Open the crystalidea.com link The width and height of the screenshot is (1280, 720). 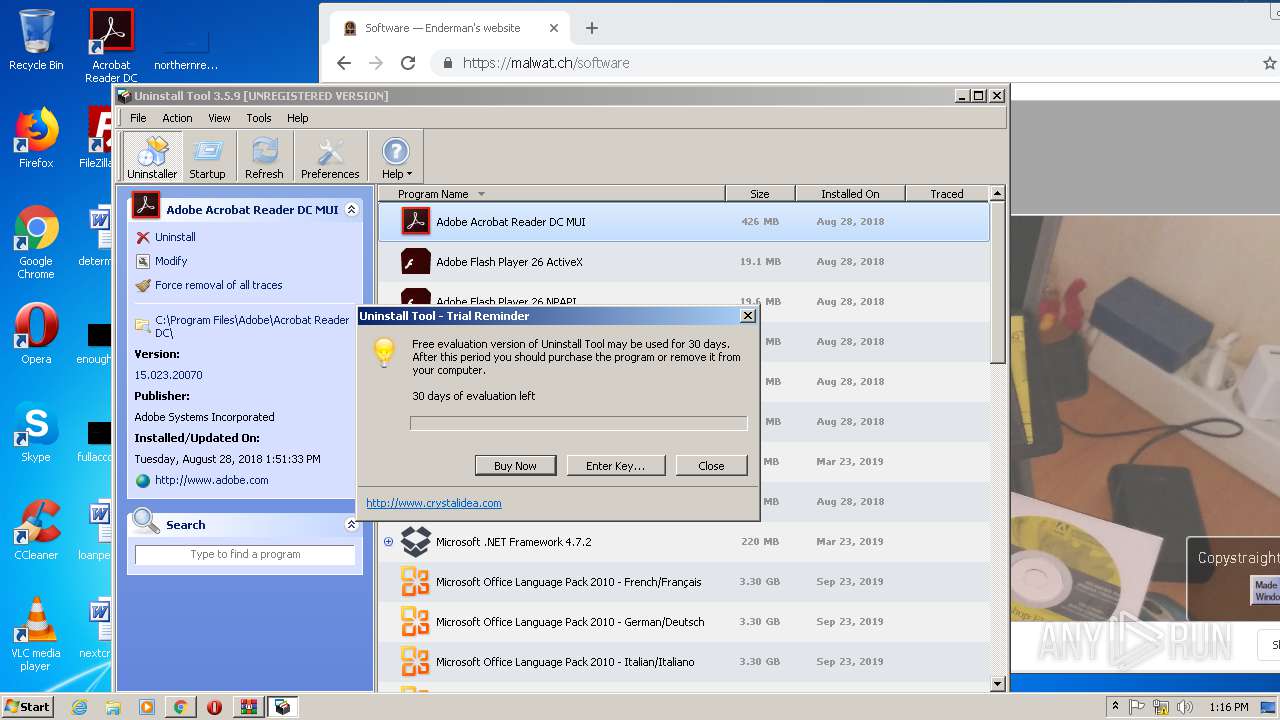(x=434, y=503)
